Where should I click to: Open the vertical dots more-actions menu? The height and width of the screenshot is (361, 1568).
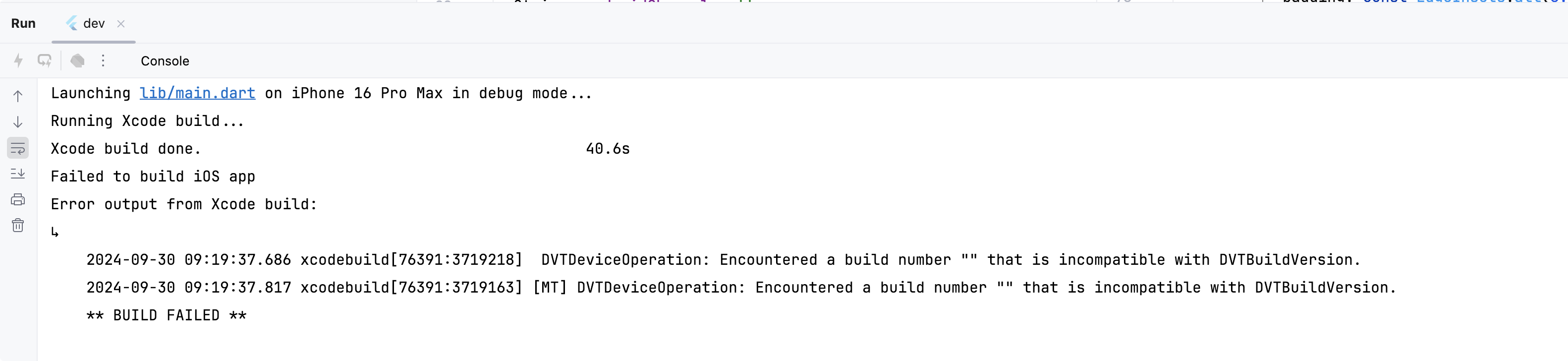103,60
